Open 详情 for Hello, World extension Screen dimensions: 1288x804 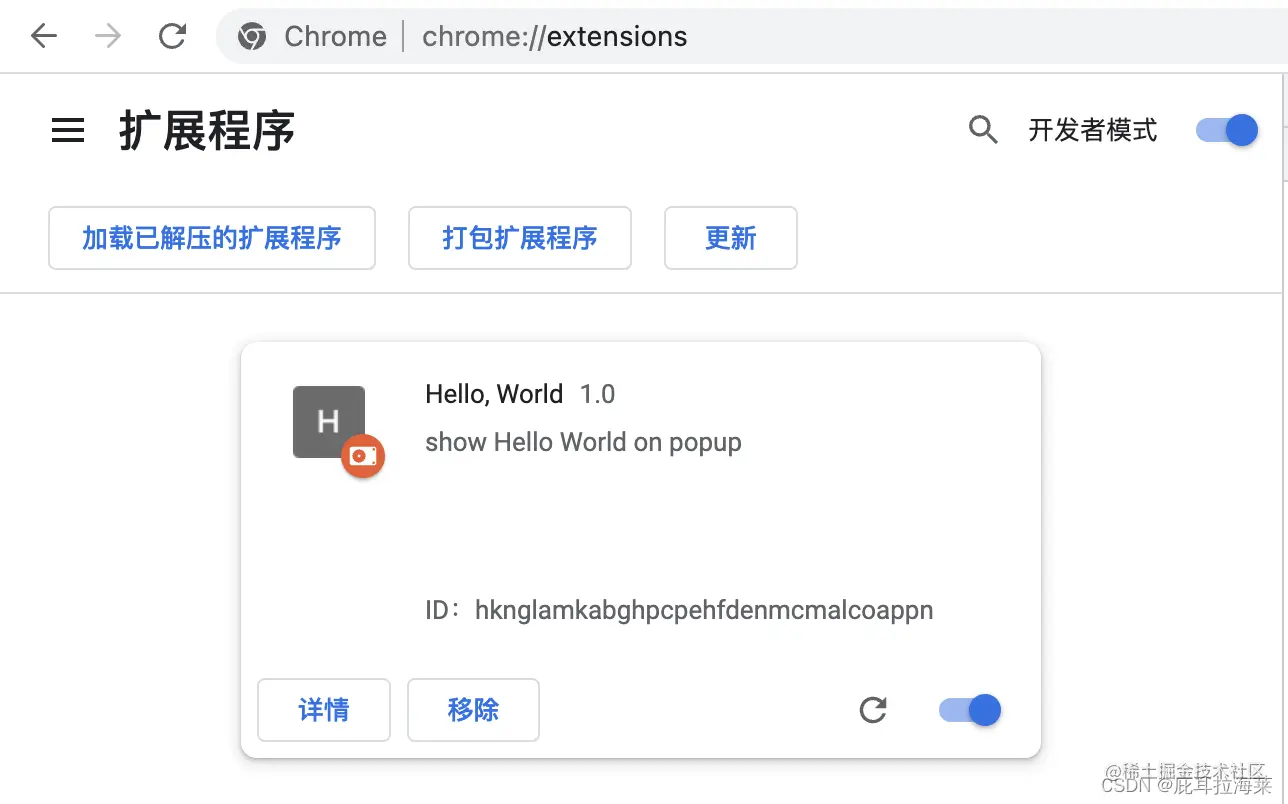(323, 710)
